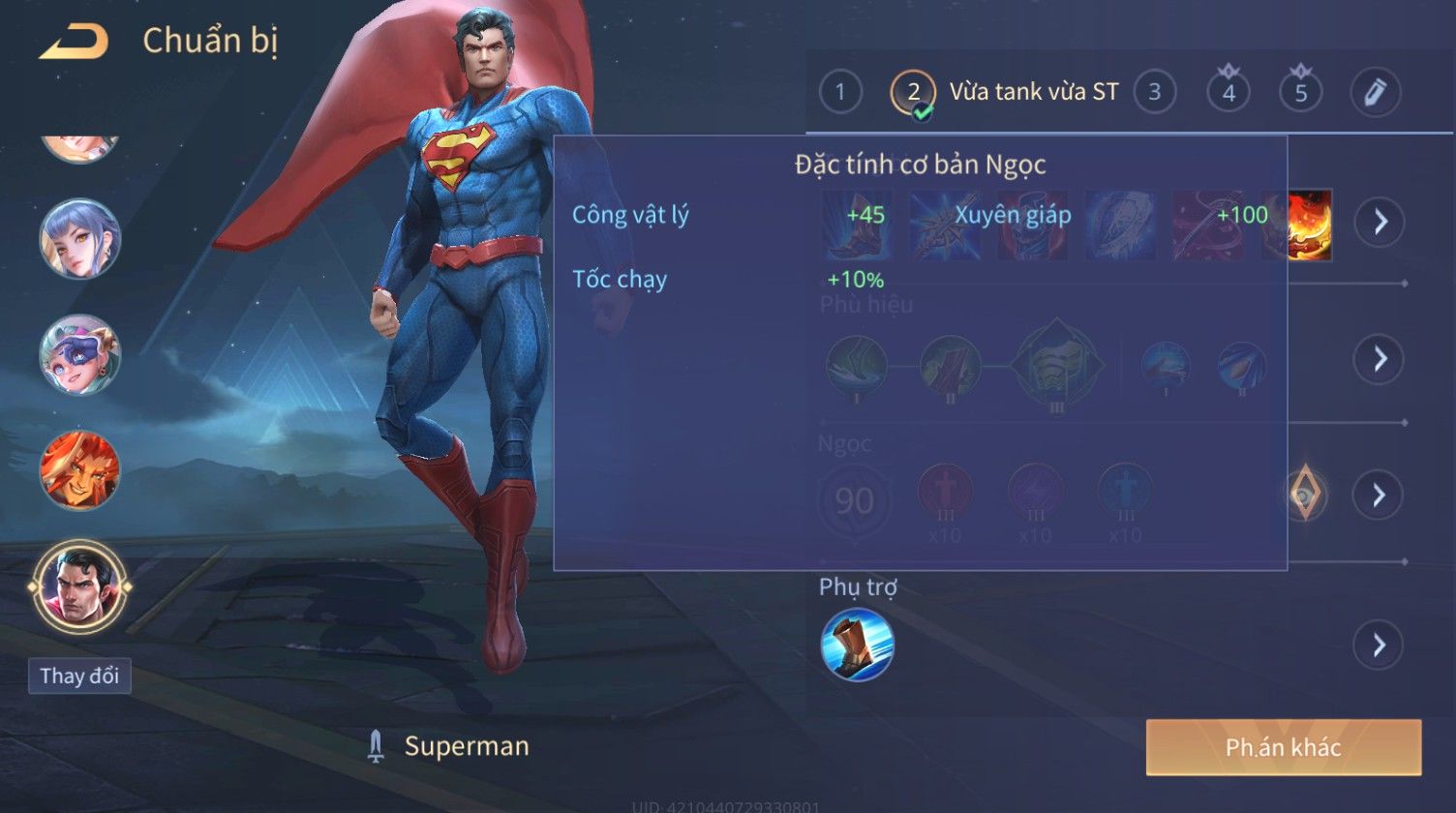
Task: Select preset slot 3
Action: (x=1154, y=93)
